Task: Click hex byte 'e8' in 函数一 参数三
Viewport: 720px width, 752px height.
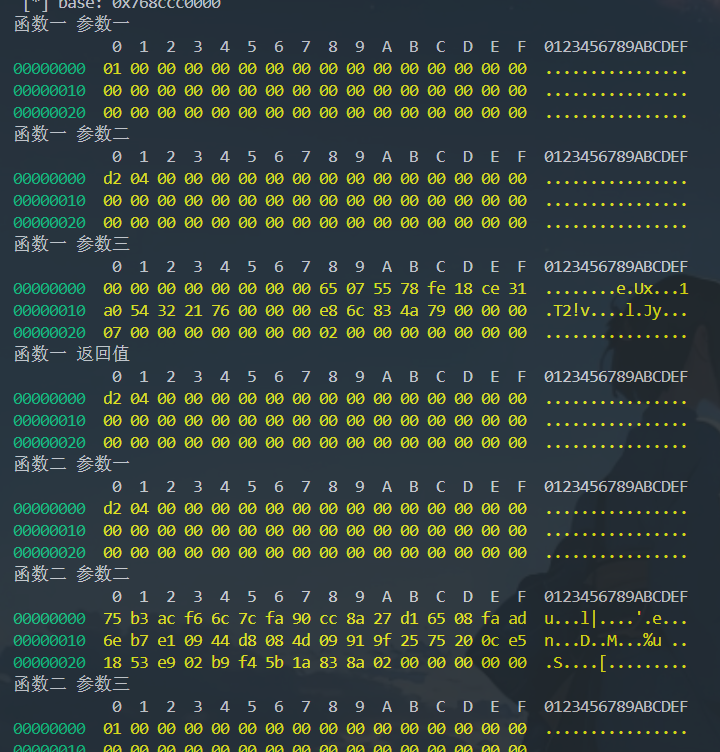Action: pyautogui.click(x=329, y=311)
